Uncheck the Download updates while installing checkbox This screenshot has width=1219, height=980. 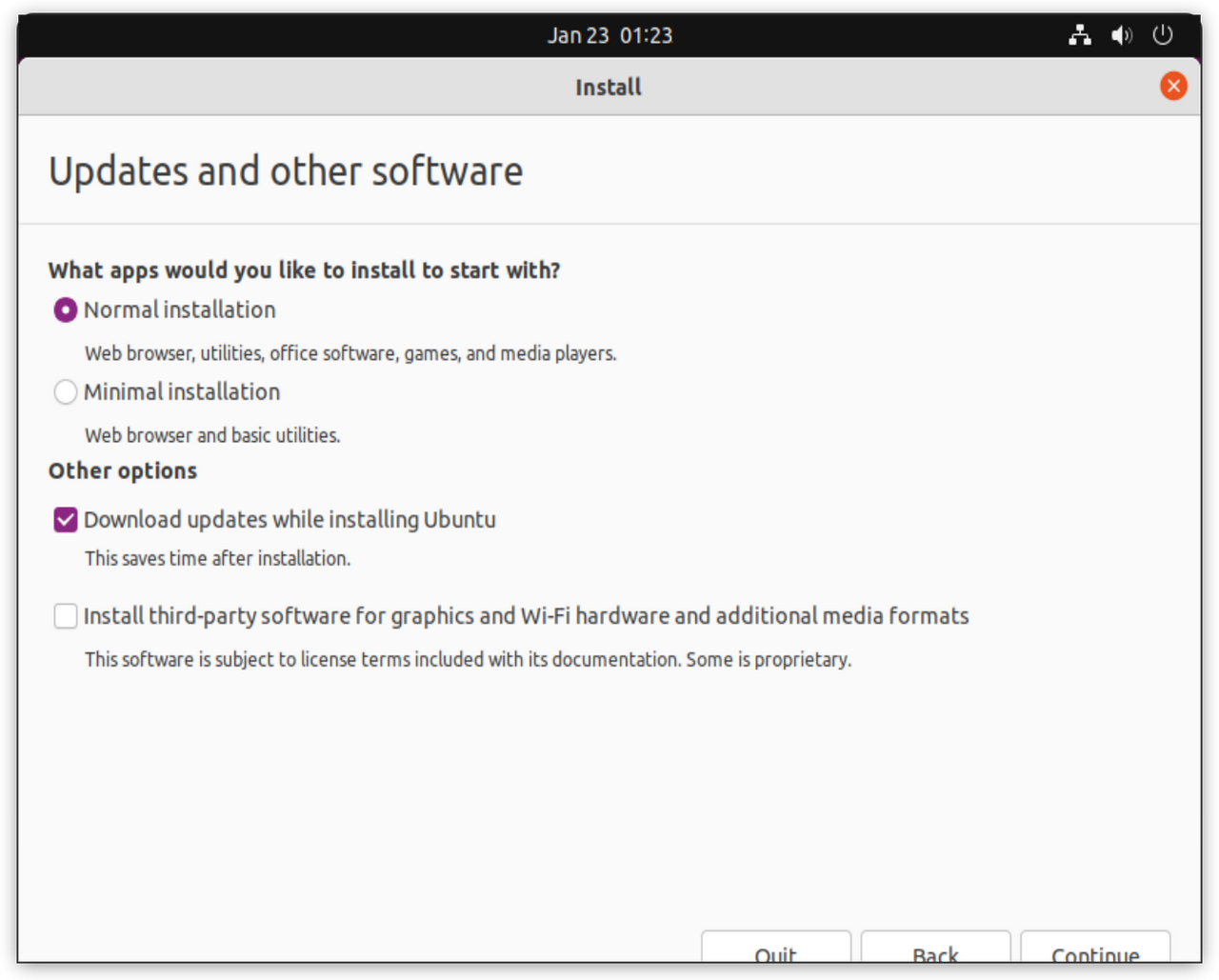(x=65, y=520)
